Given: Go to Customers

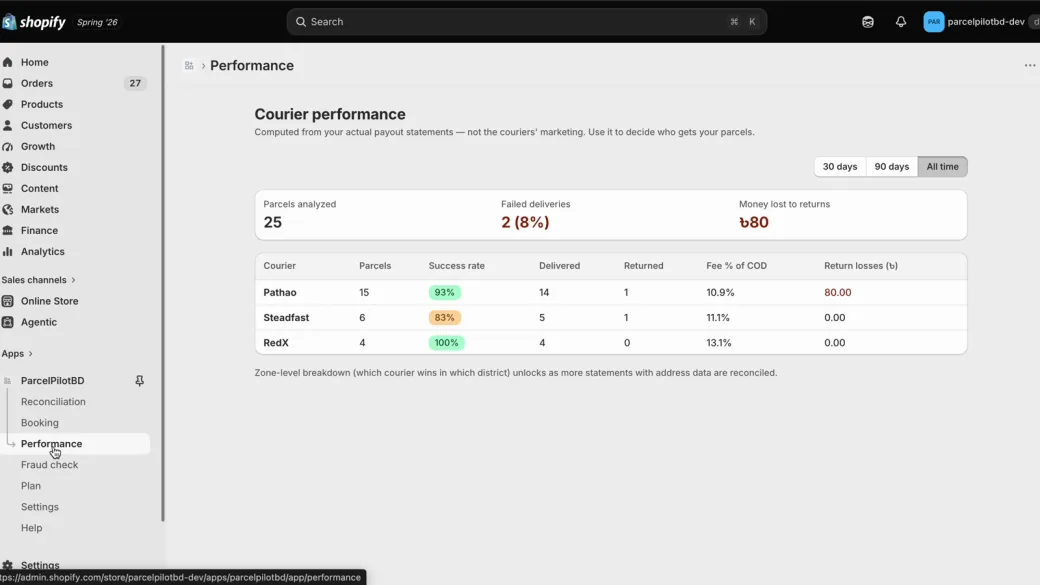Looking at the screenshot, I should [x=46, y=125].
